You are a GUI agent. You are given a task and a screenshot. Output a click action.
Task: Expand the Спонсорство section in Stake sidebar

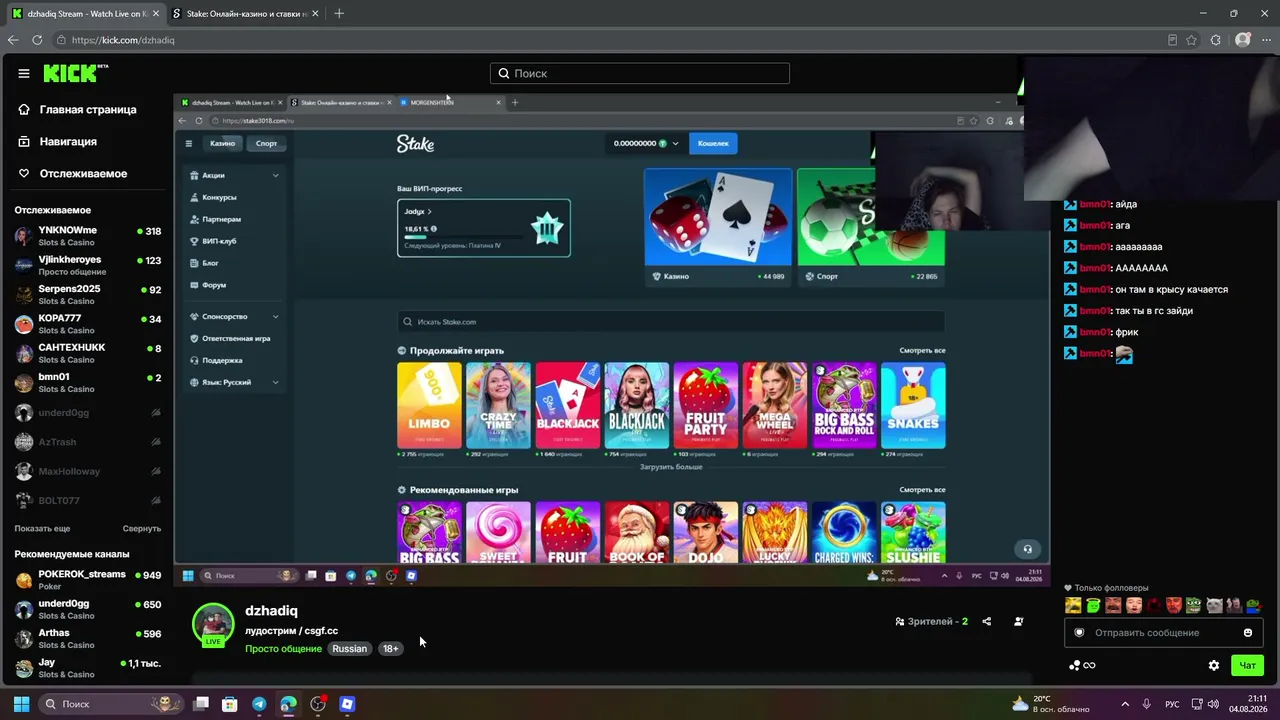click(x=235, y=316)
